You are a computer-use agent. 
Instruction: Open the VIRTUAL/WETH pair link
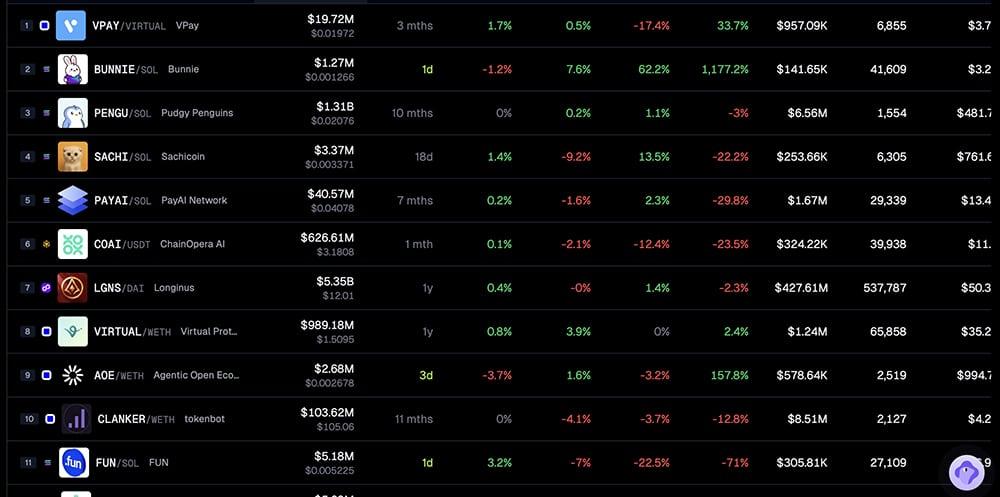pos(132,331)
